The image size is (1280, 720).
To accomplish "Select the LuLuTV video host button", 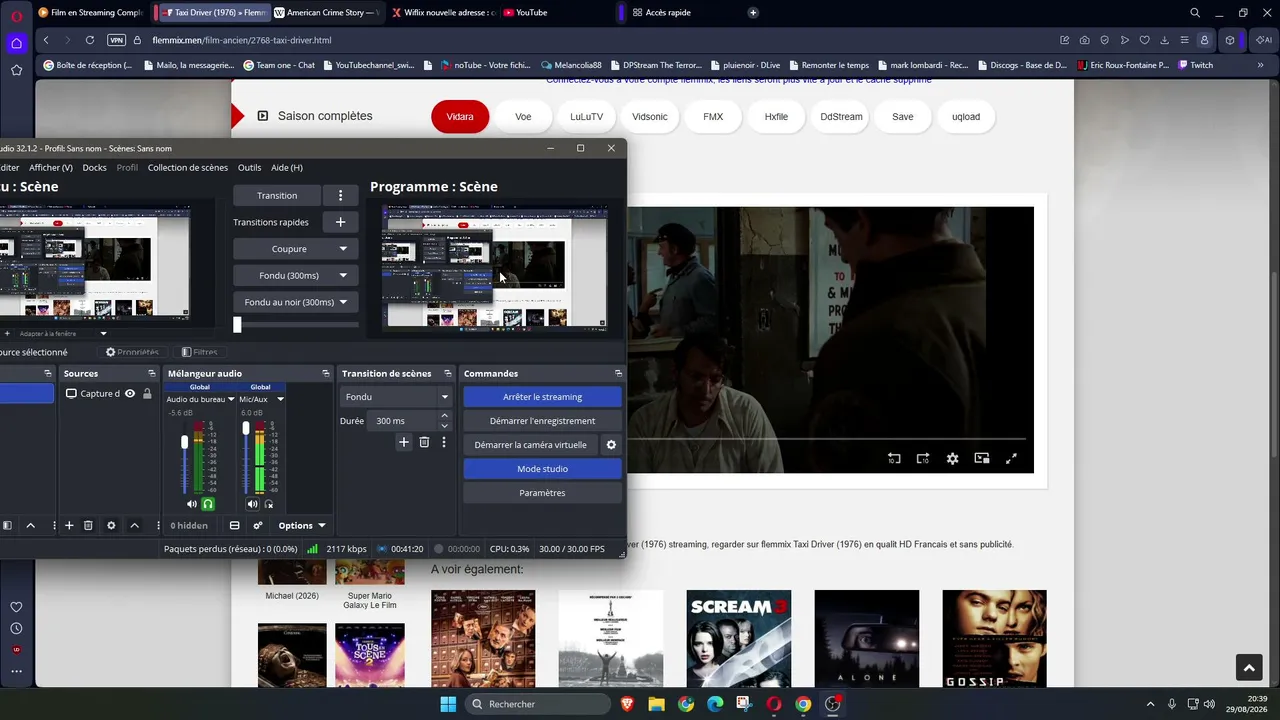I will click(586, 117).
